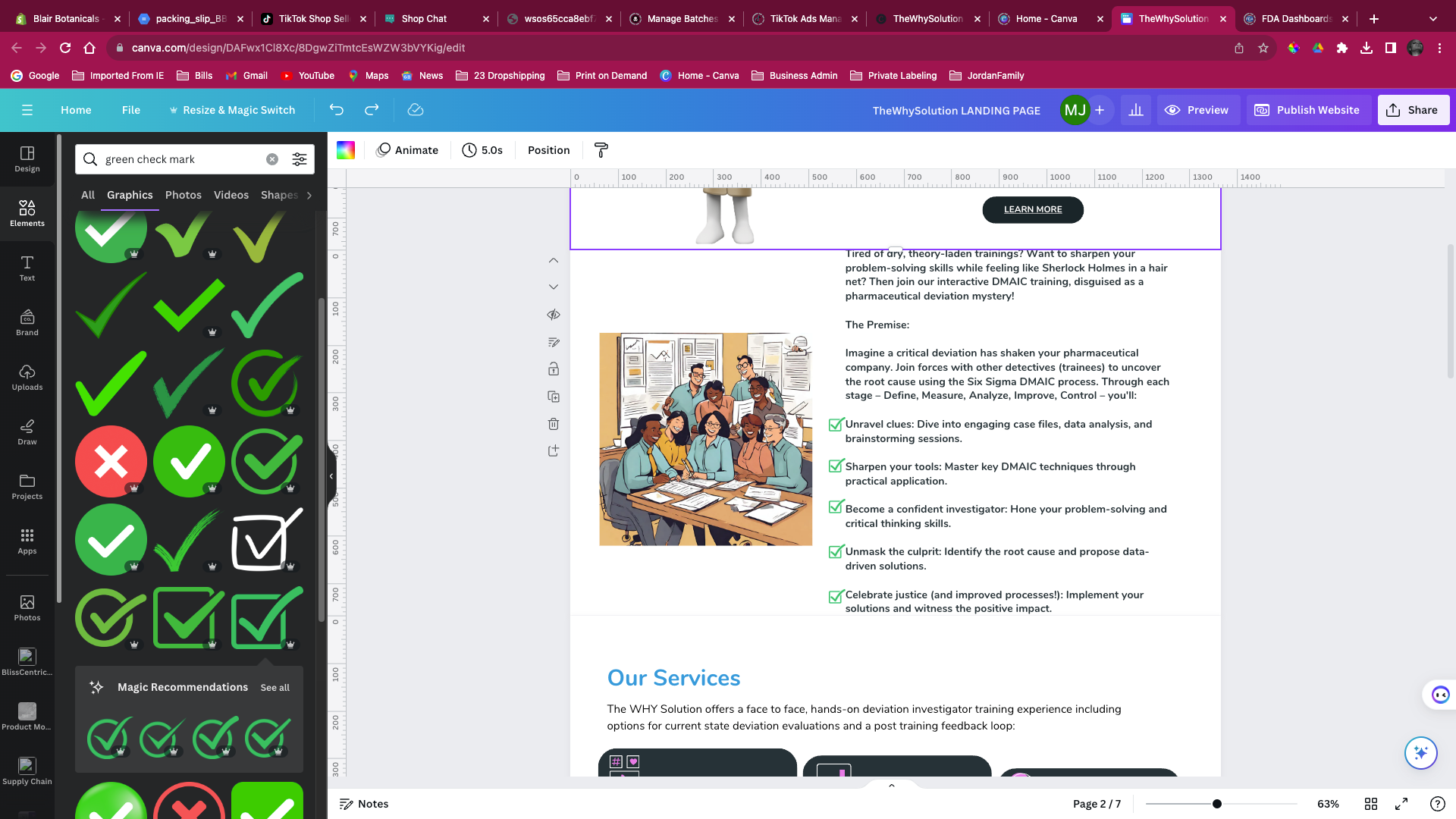The image size is (1456, 819).
Task: Open search filter options
Action: 300,159
